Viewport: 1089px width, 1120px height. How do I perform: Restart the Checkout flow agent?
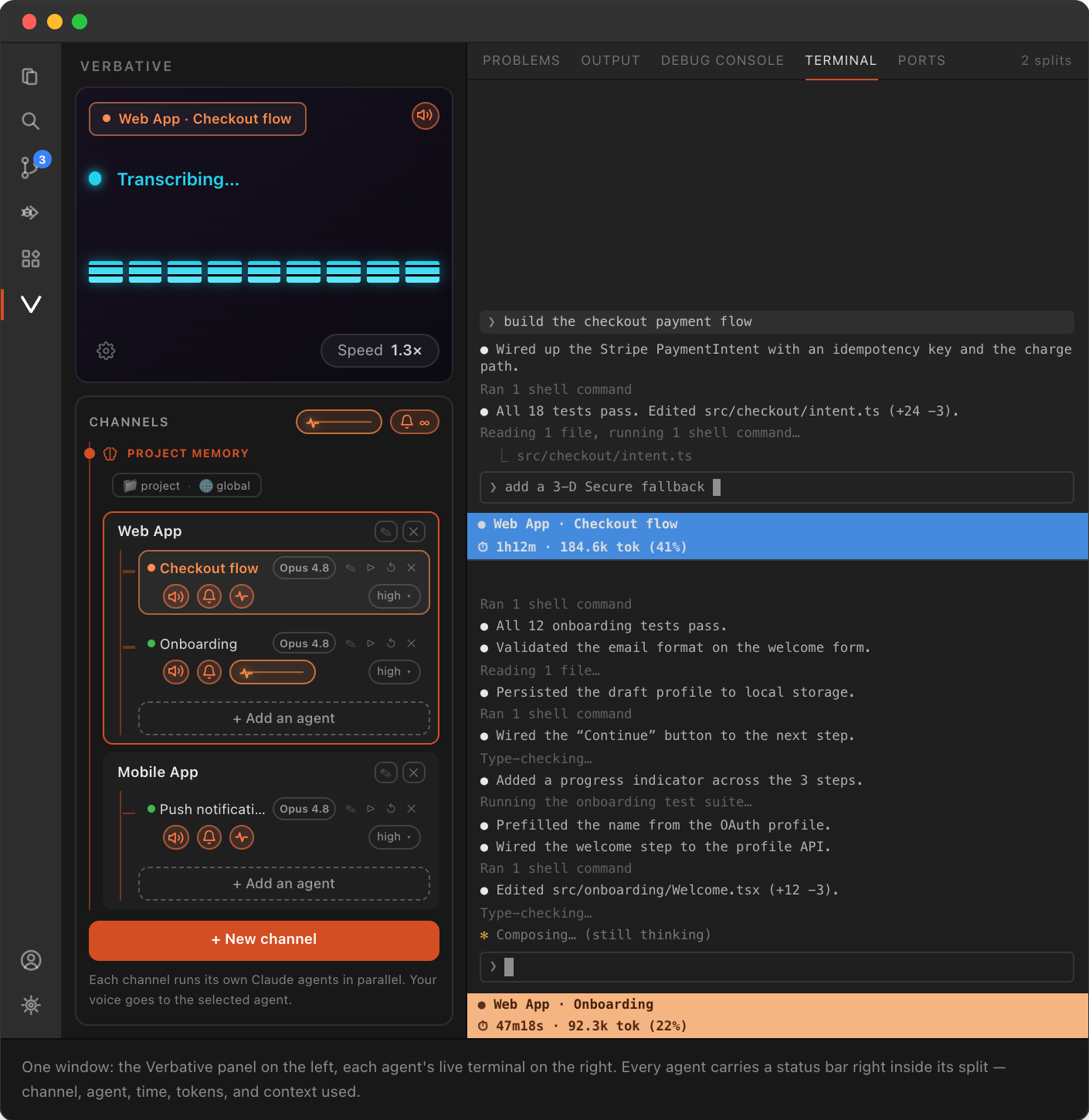pos(391,568)
